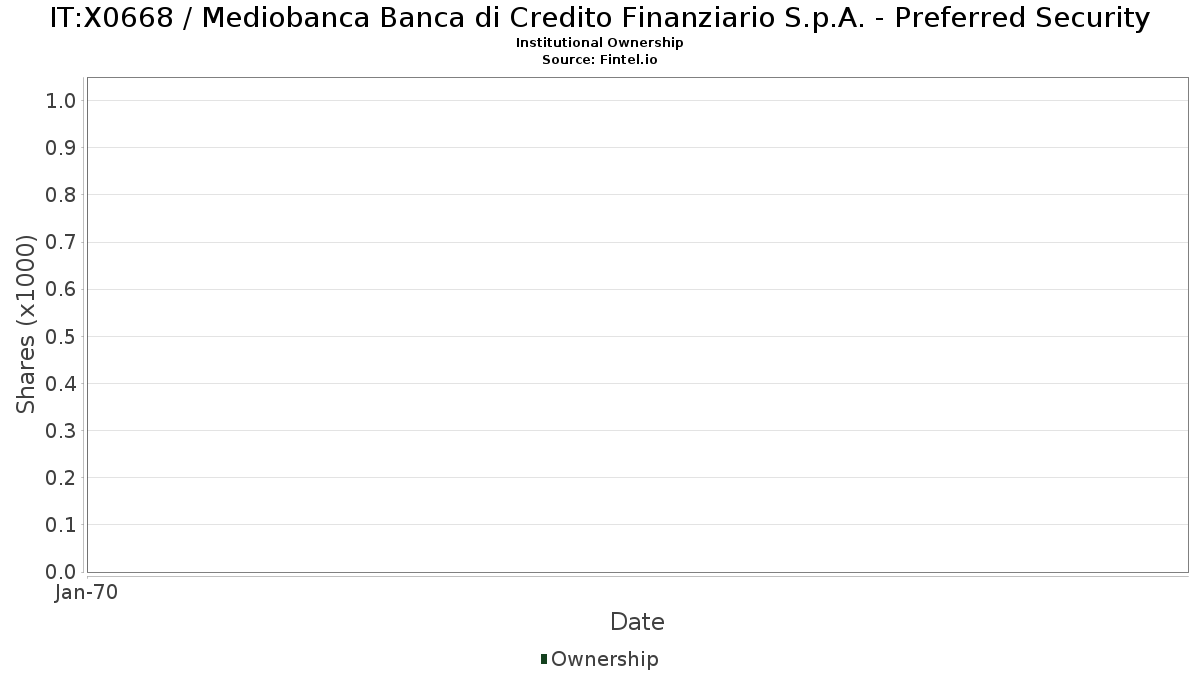This screenshot has height=675, width=1200.
Task: Click the 0.8 y-axis tick label
Action: coord(61,195)
